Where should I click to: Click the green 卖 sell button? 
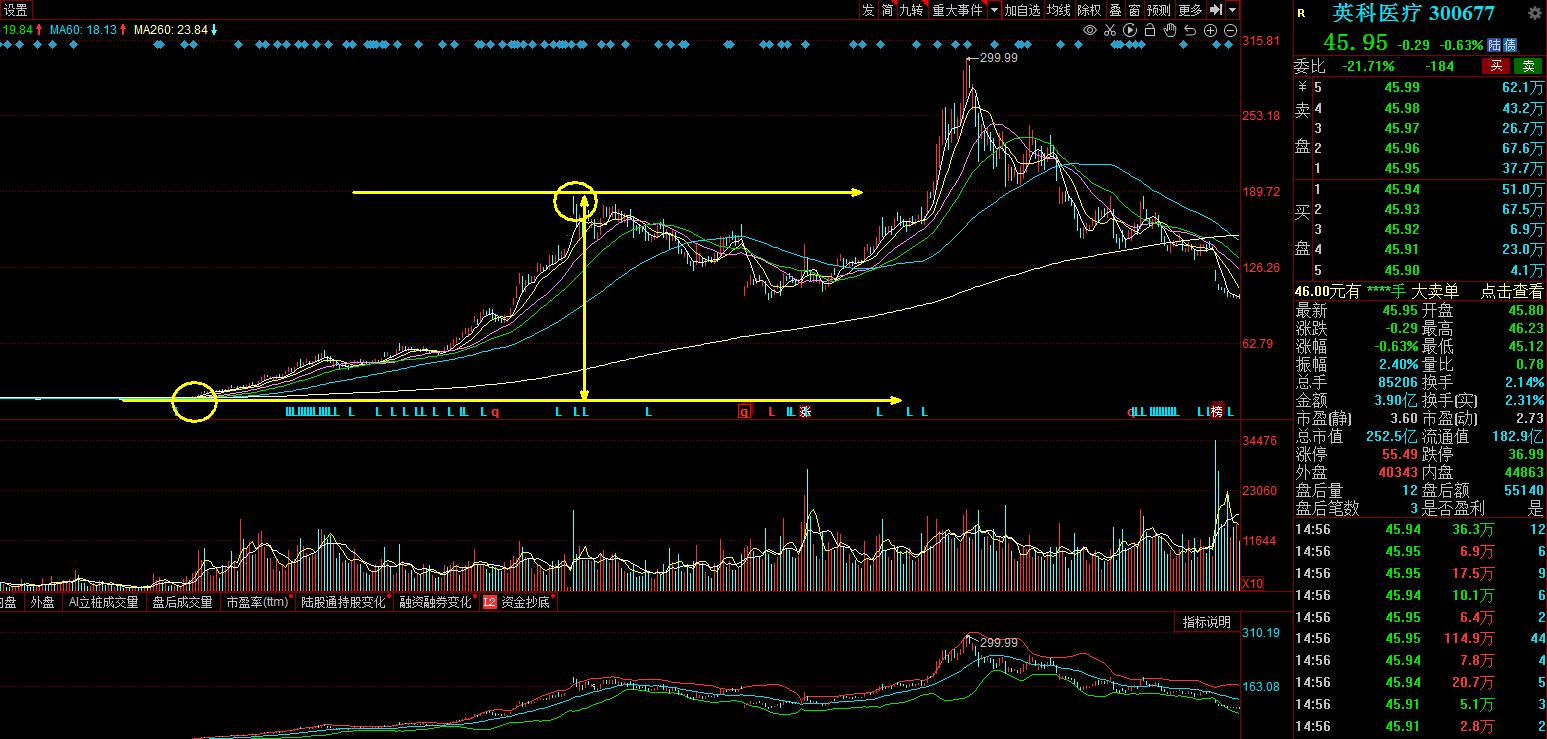[1527, 66]
